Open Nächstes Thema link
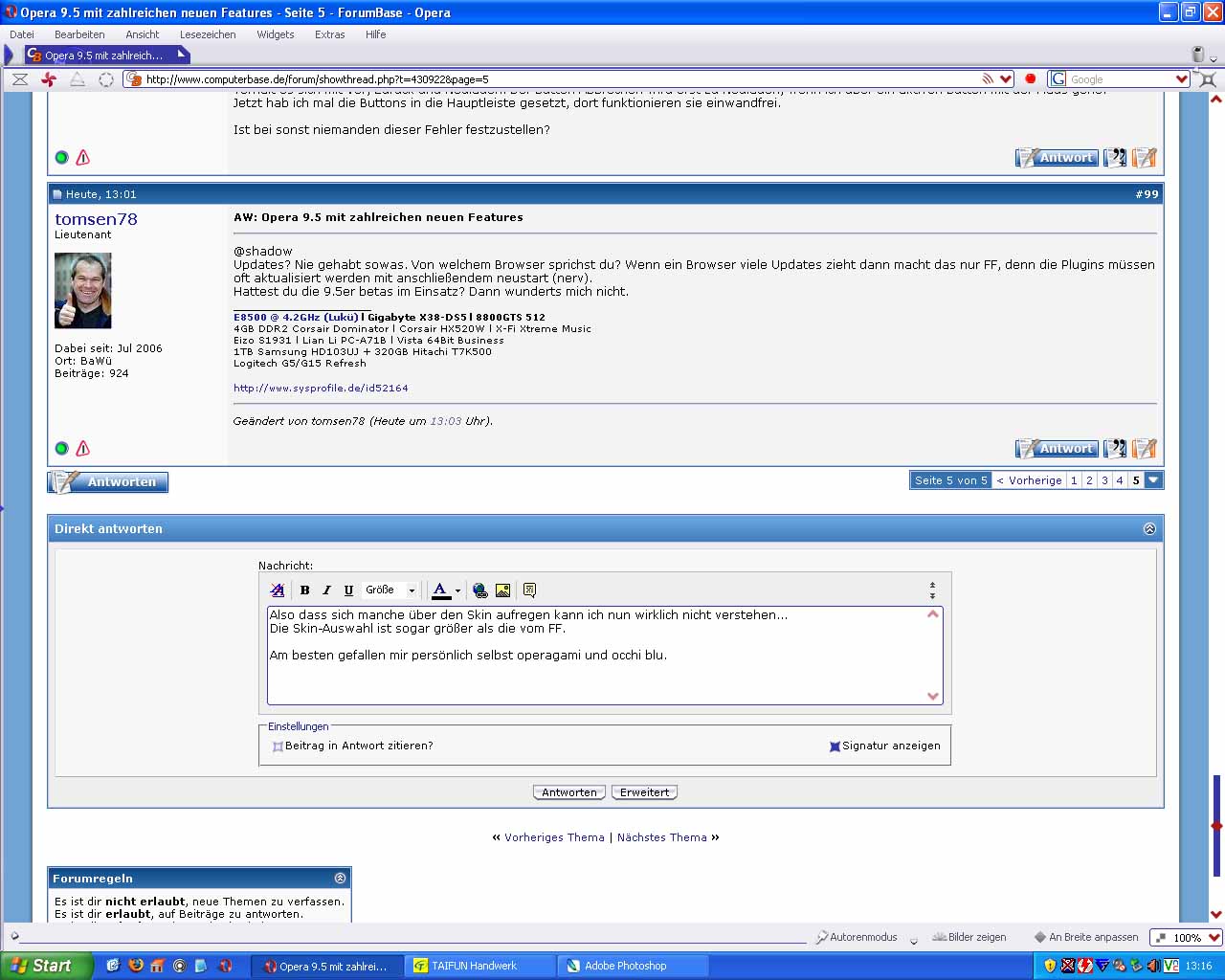 (x=662, y=837)
